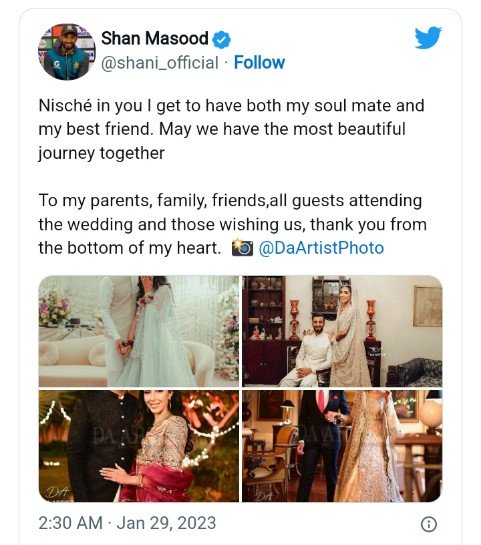View photo of bride in gold gown
This screenshot has height=545, width=481.
pos(342,446)
